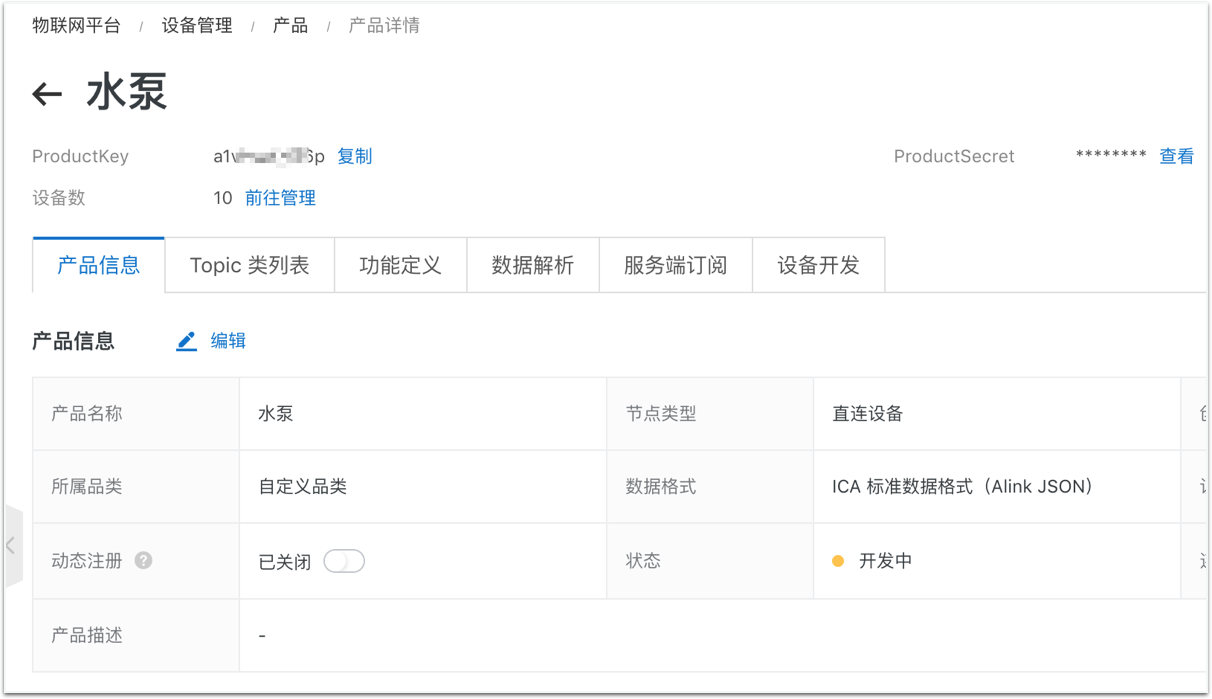Expand the collapsed left sidebar handle
1212x699 pixels.
(x=11, y=546)
